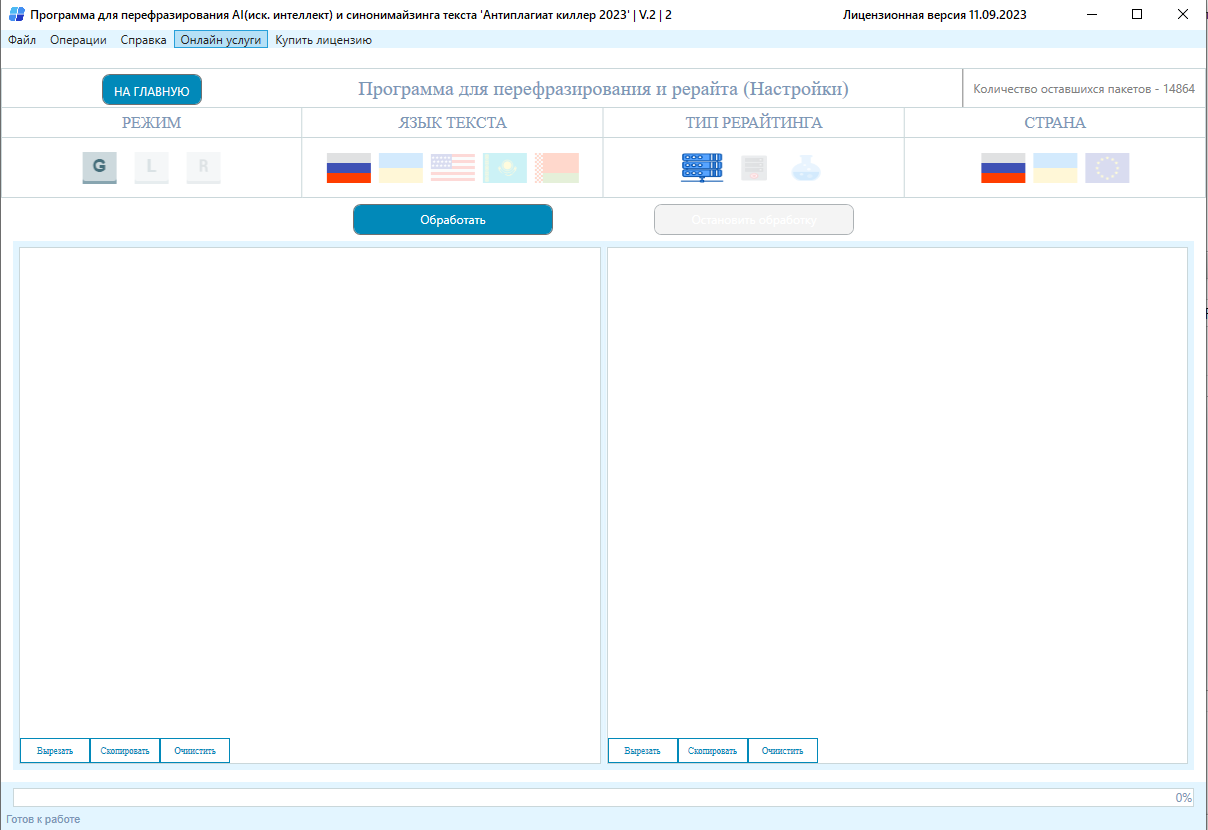Choose the Kazakhstan flag text language
Screen dimensions: 1208x830
pyautogui.click(x=505, y=168)
